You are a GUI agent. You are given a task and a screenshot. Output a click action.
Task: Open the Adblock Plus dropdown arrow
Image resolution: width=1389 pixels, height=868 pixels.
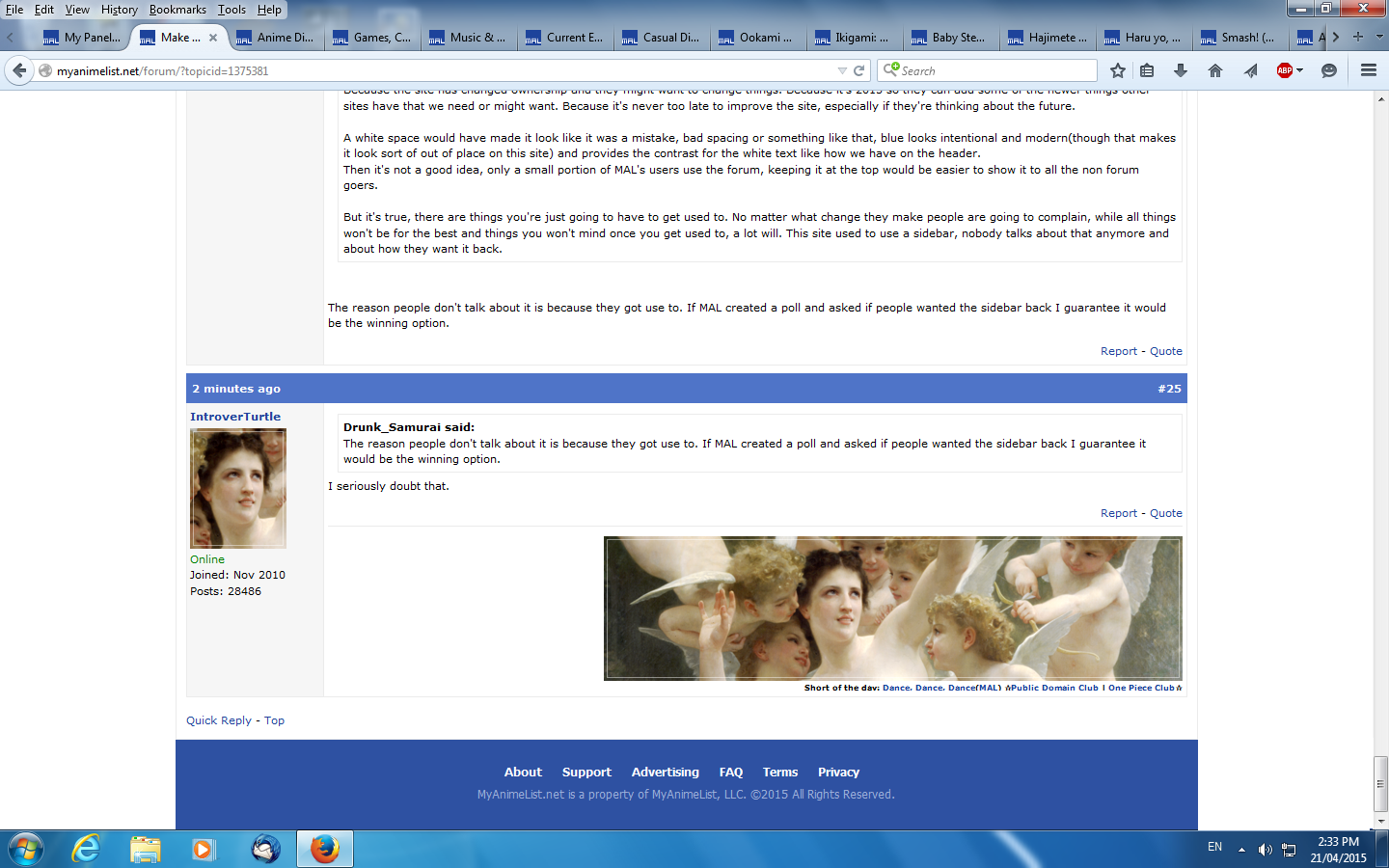tap(1300, 70)
